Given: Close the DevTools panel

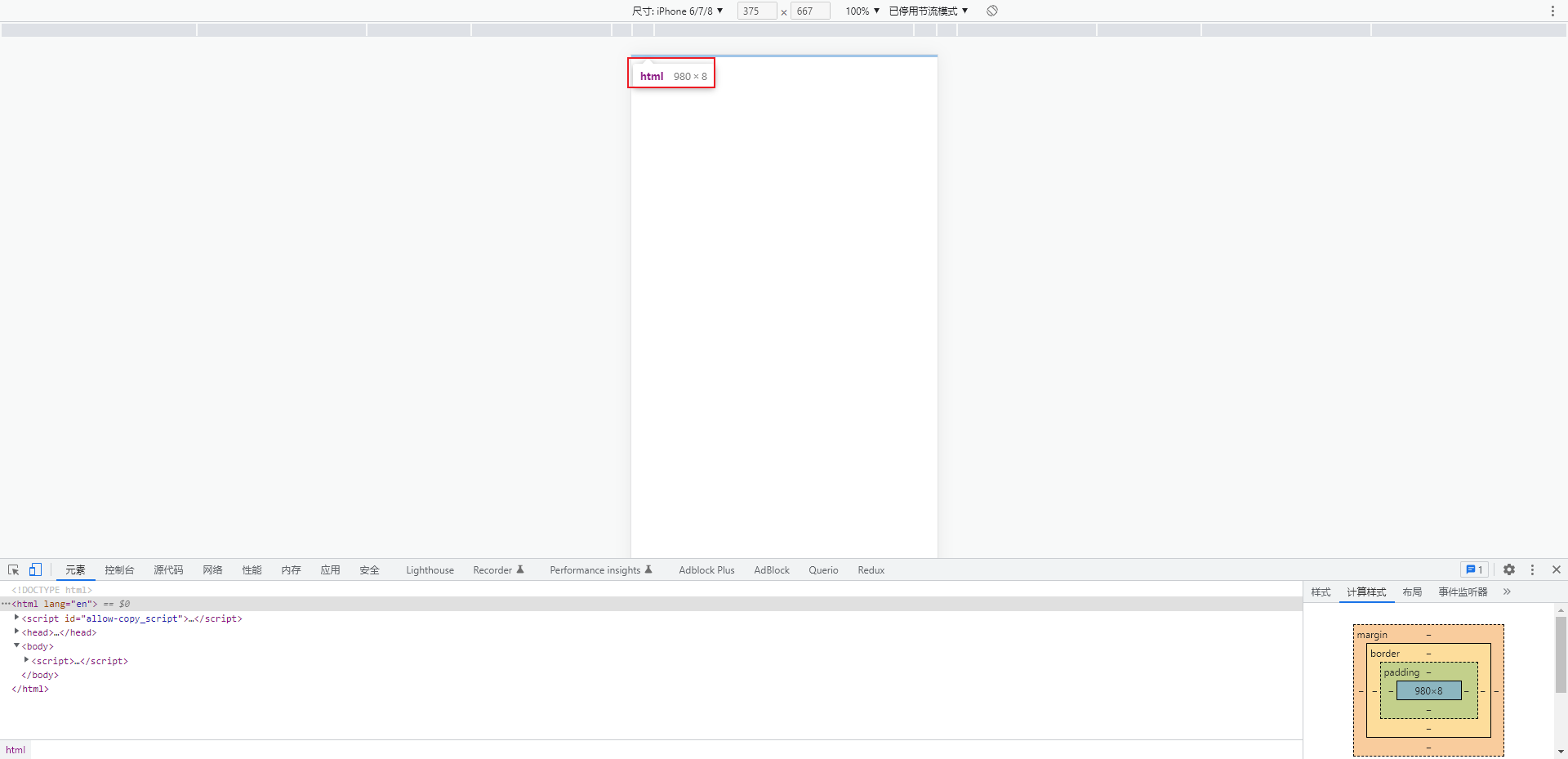Looking at the screenshot, I should pyautogui.click(x=1557, y=570).
